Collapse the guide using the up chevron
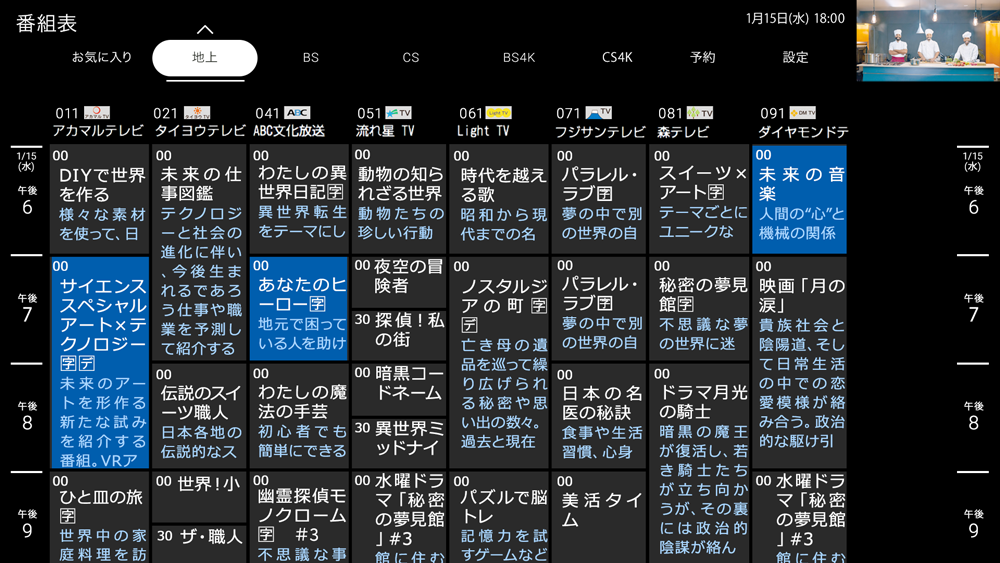The width and height of the screenshot is (1000, 563). pyautogui.click(x=205, y=30)
